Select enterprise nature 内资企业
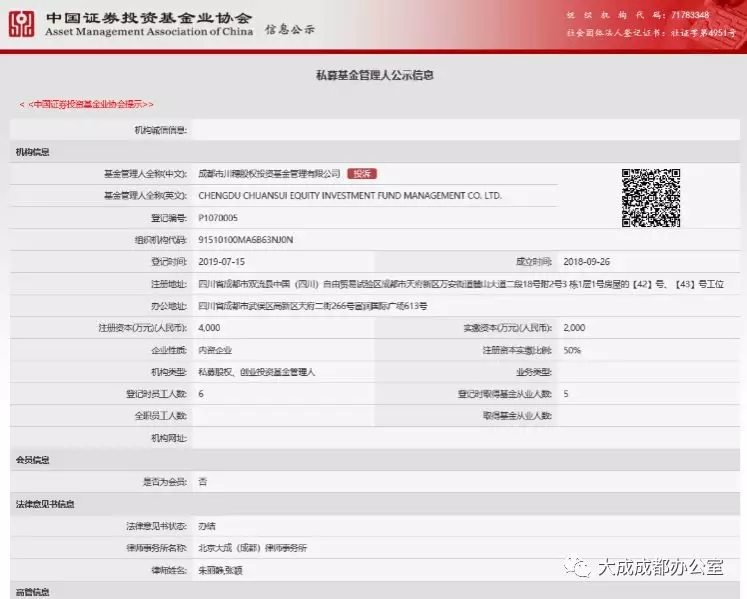 coord(215,350)
